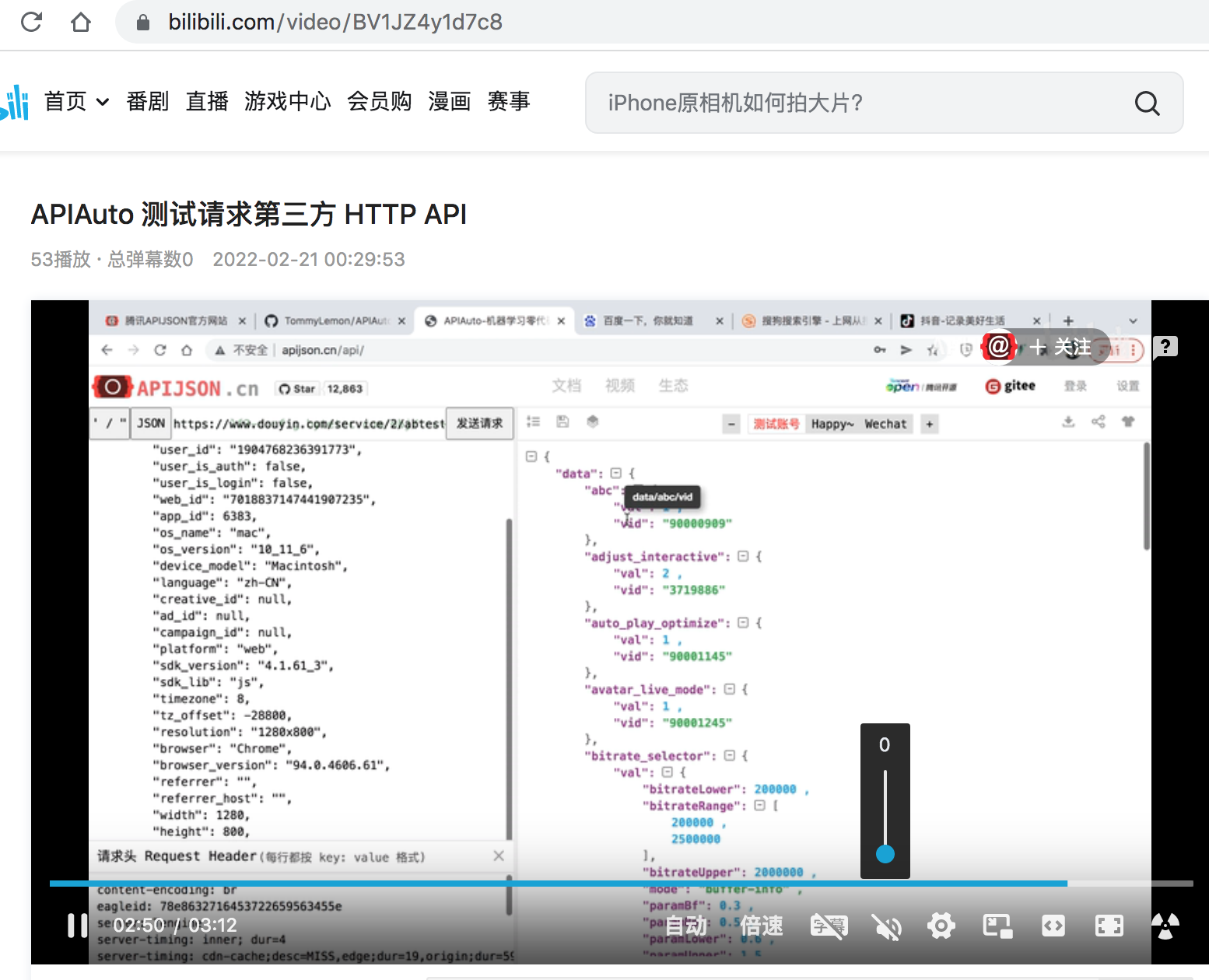Toggle the video subtitles (字幕) button

tap(829, 926)
